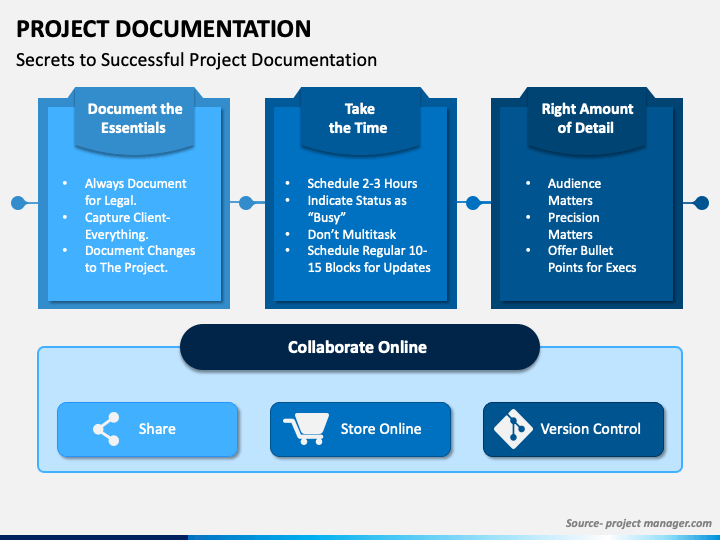
Task: Click the shopping cart icon
Action: coord(306,428)
